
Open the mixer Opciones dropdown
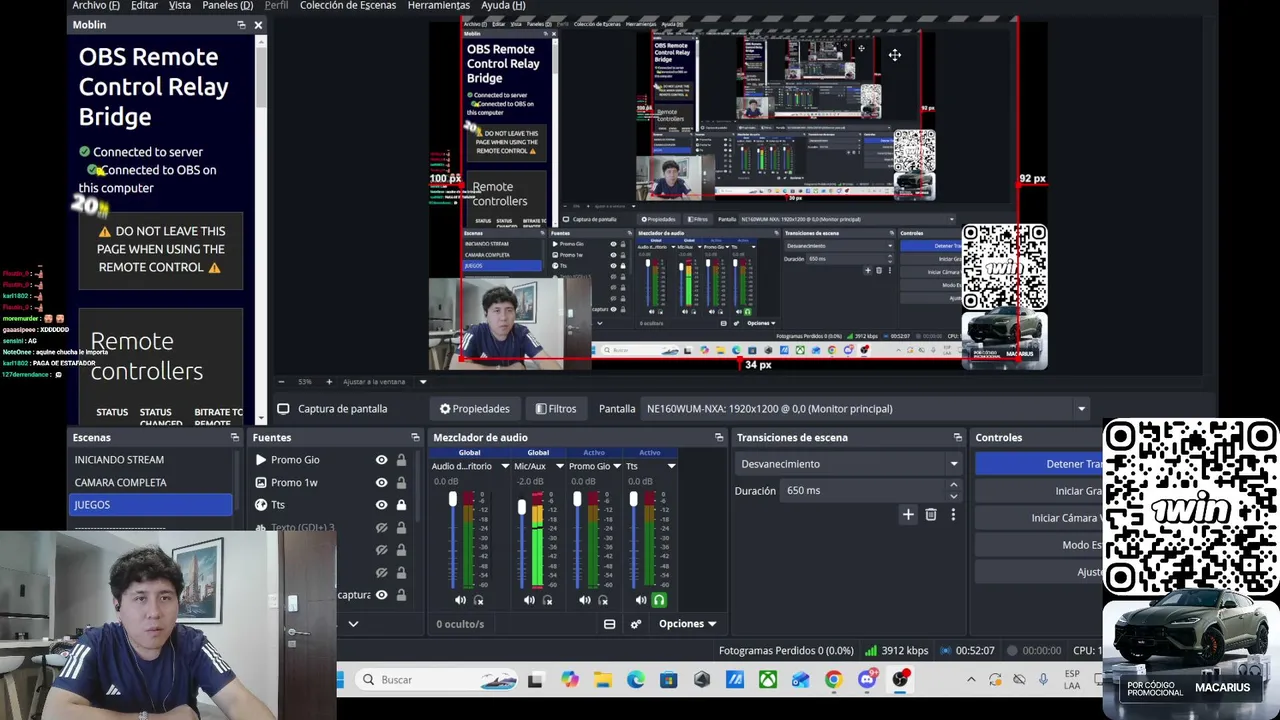[687, 624]
